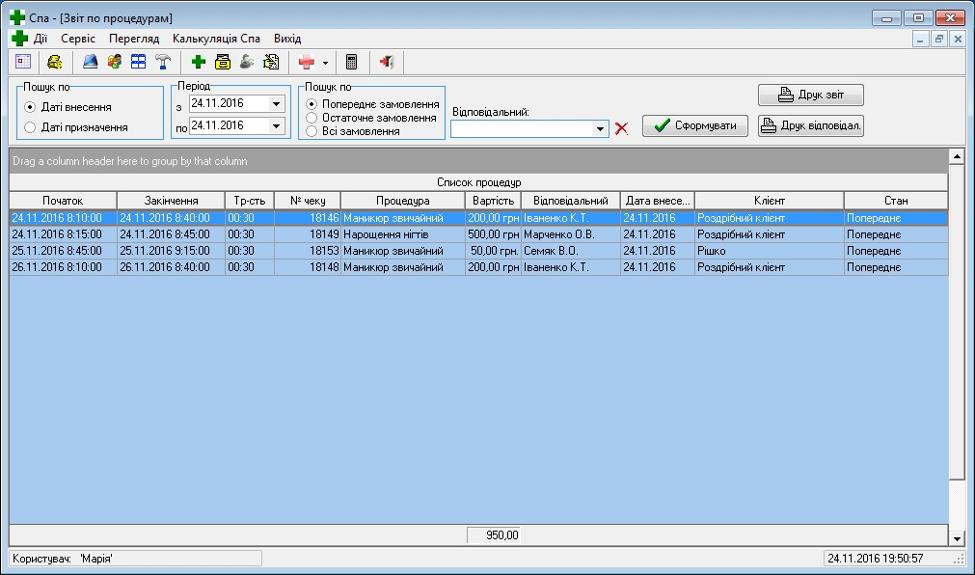Click the grey user toolbar icon
This screenshot has width=975, height=575.
247,62
